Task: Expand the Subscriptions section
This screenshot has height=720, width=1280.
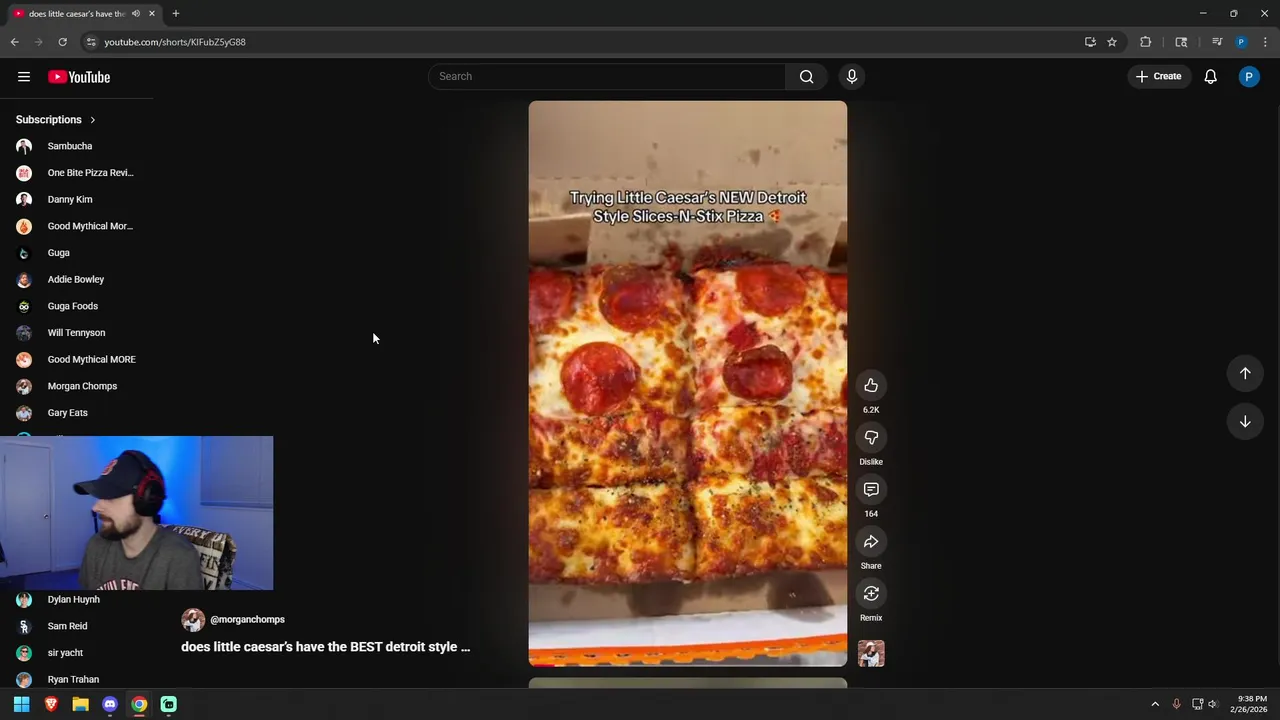Action: coord(56,120)
